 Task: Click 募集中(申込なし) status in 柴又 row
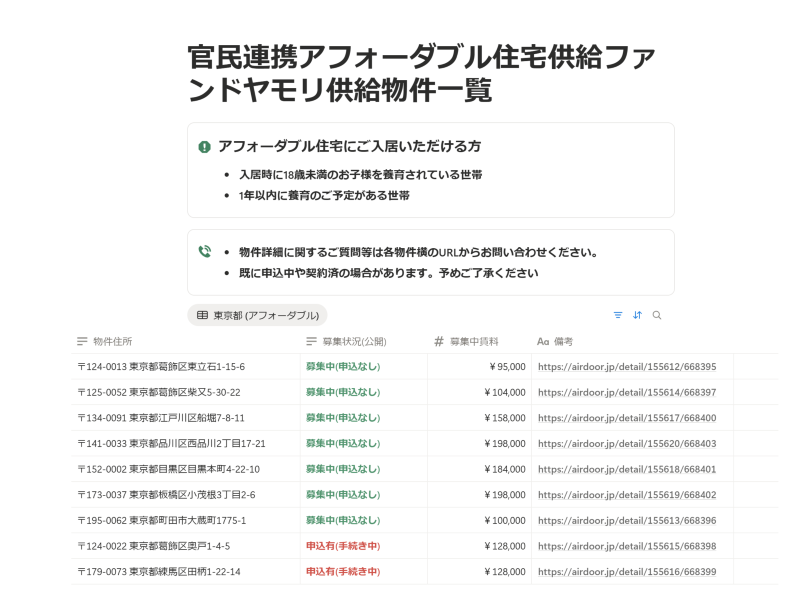tap(343, 392)
